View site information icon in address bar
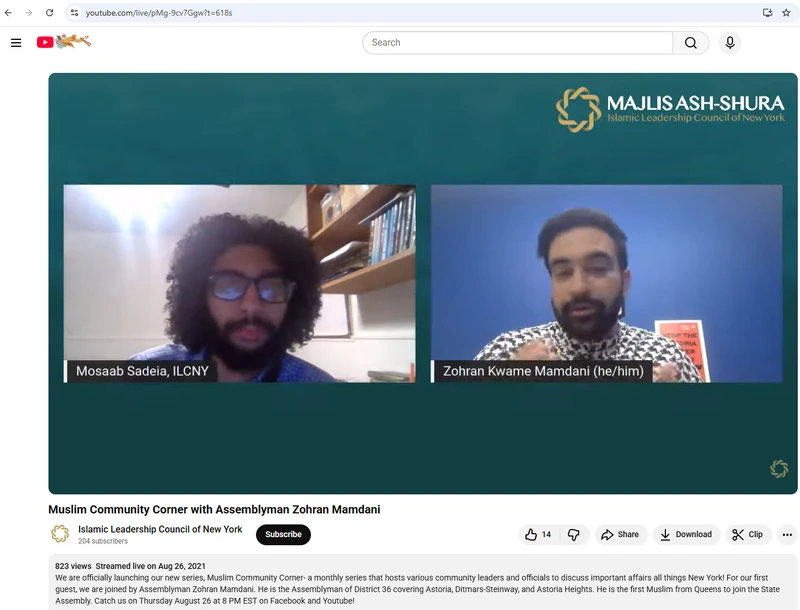This screenshot has height=610, width=800. tap(74, 13)
